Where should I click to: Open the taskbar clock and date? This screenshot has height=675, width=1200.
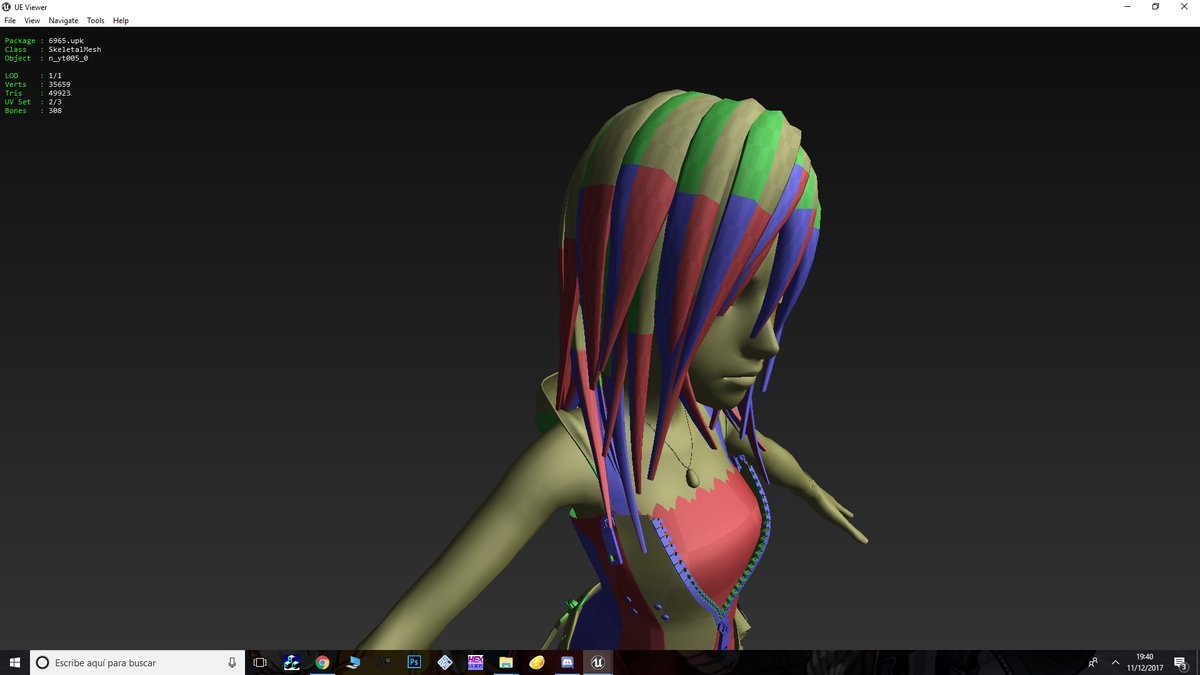pos(1144,662)
